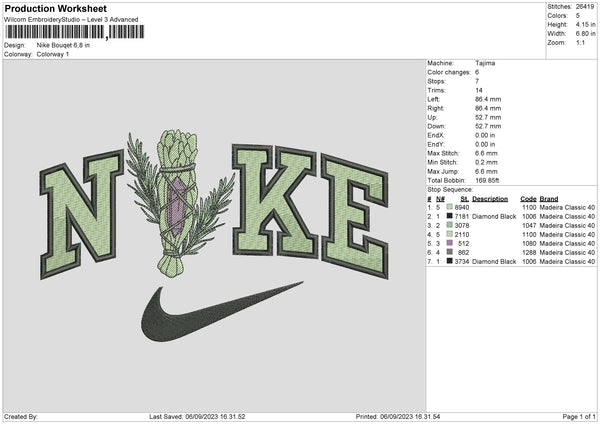Click the Machine value Tajima
The height and width of the screenshot is (424, 600).
[x=487, y=63]
